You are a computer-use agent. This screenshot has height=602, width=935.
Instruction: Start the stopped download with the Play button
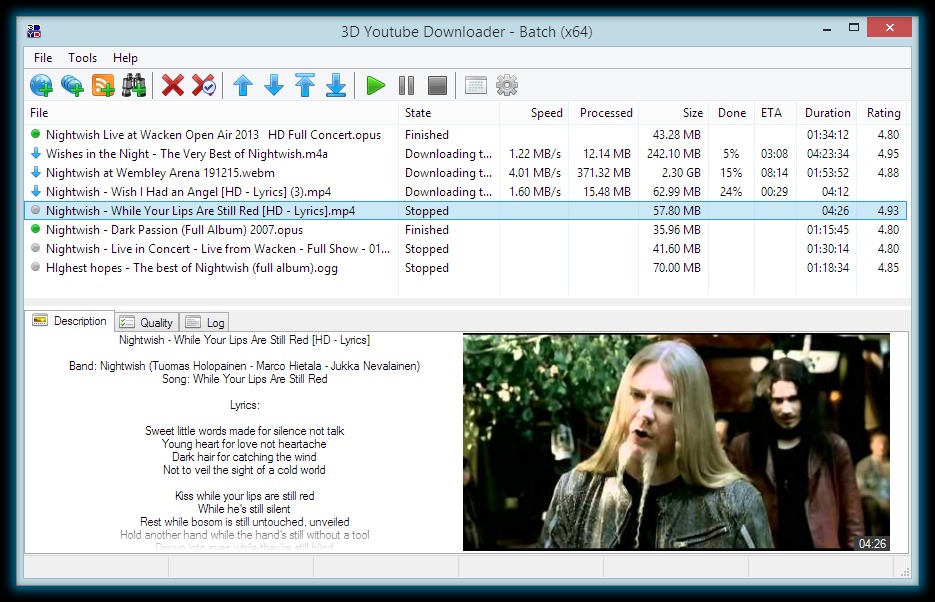(x=375, y=85)
